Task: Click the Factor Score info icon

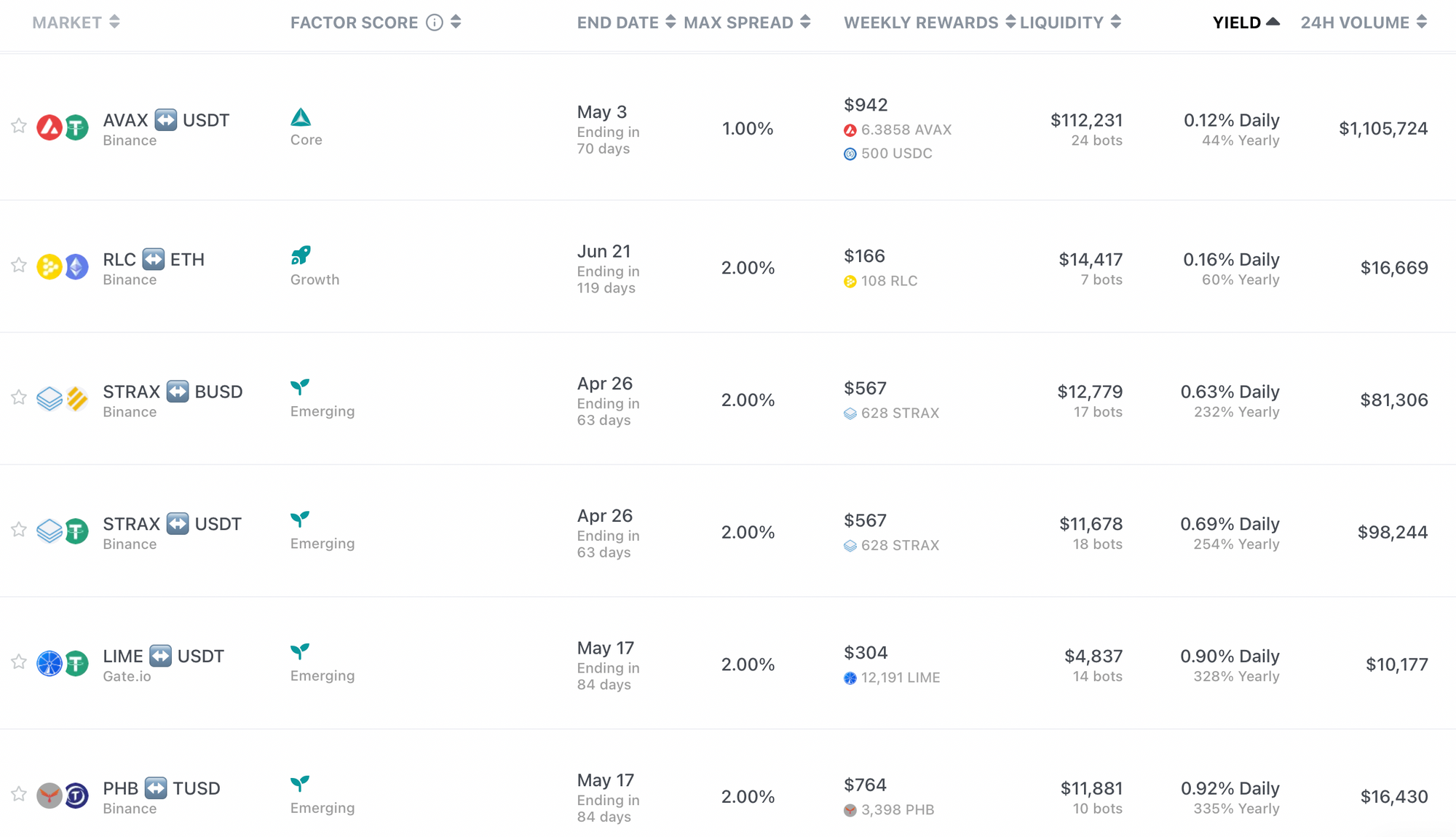Action: (x=435, y=23)
